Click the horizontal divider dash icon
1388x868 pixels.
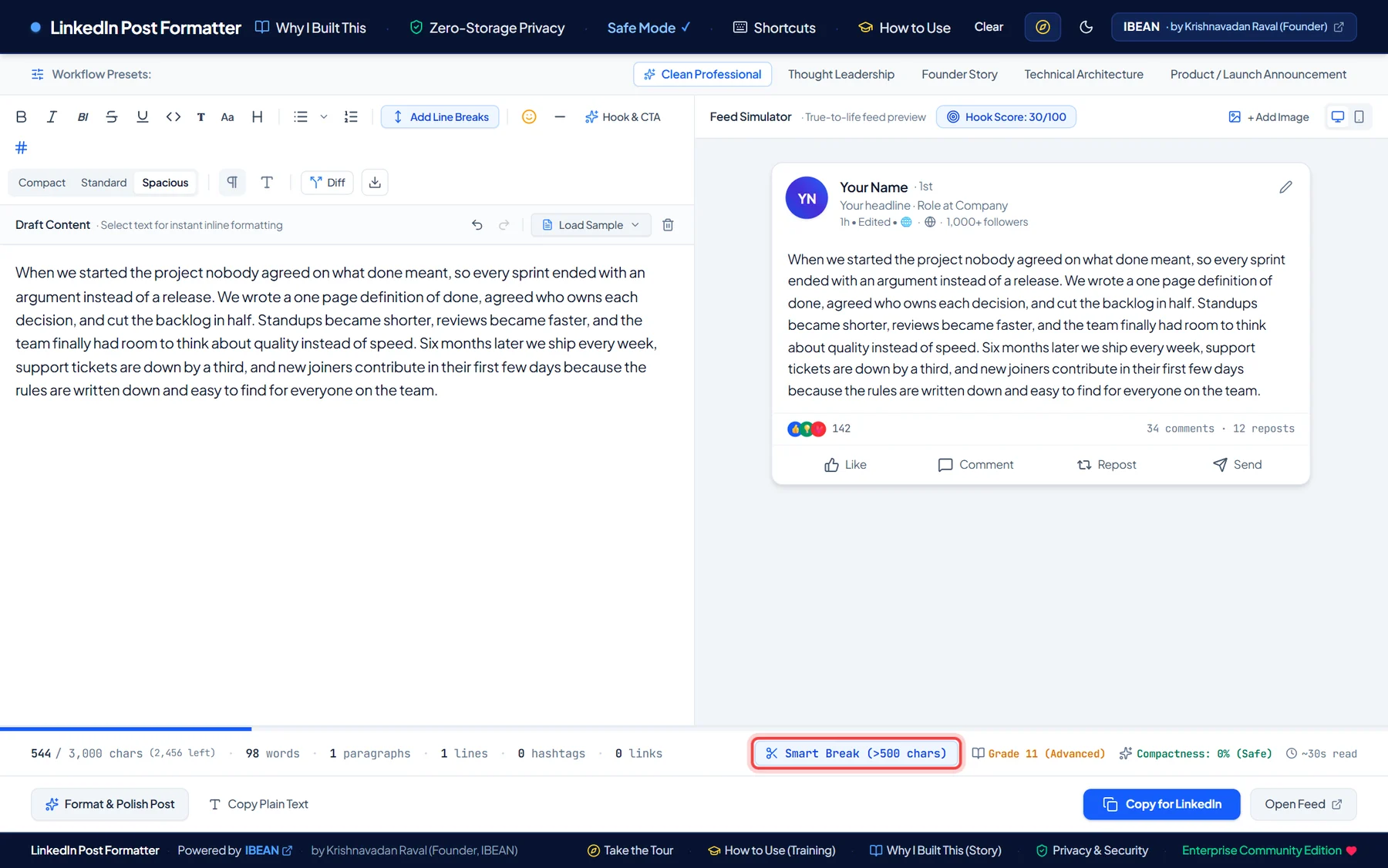point(560,116)
